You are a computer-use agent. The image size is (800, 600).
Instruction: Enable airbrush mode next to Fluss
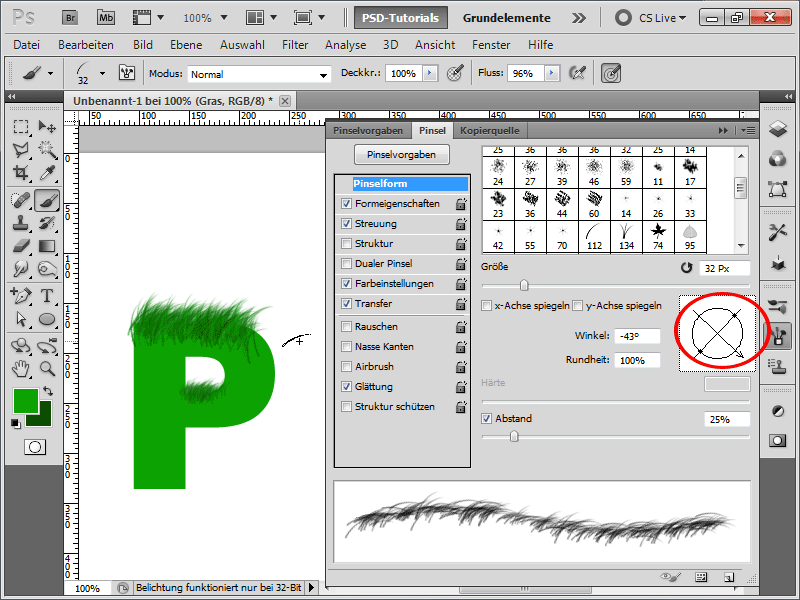click(577, 73)
